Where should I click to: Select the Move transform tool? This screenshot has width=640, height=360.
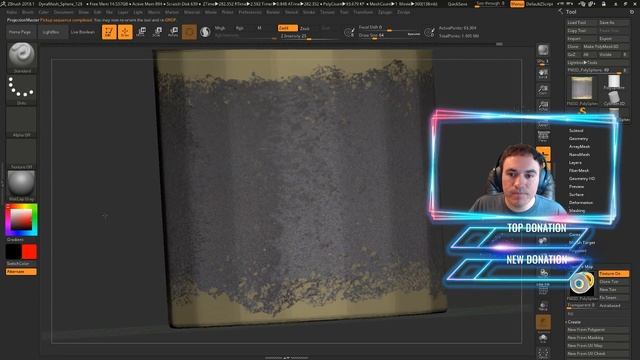point(141,32)
